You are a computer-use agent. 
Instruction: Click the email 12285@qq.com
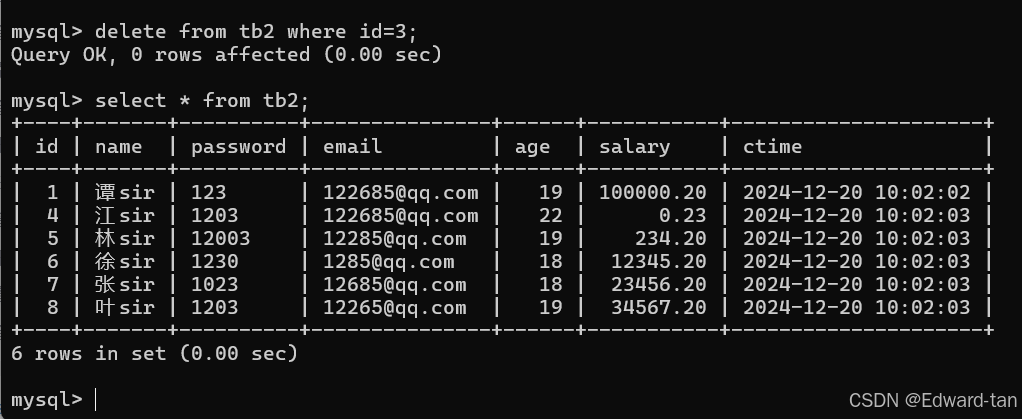394,238
